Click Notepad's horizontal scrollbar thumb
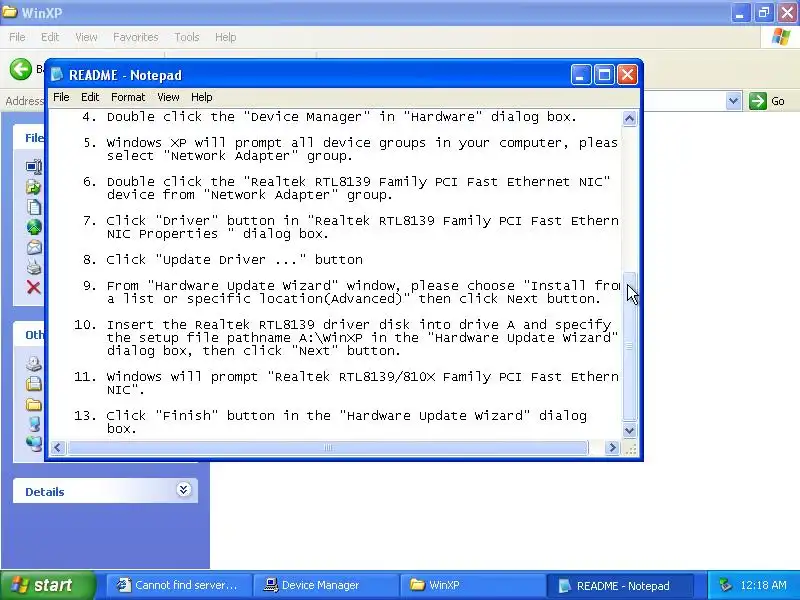Image resolution: width=800 pixels, height=600 pixels. [x=328, y=448]
